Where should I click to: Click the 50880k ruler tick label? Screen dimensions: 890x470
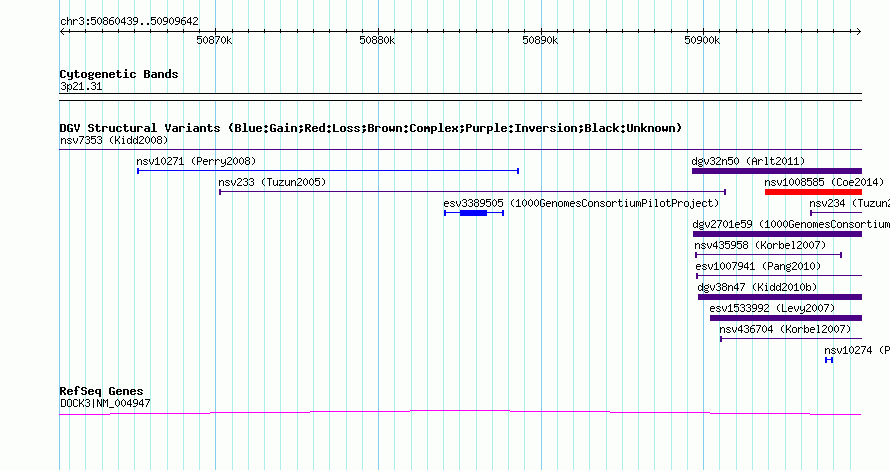(377, 40)
